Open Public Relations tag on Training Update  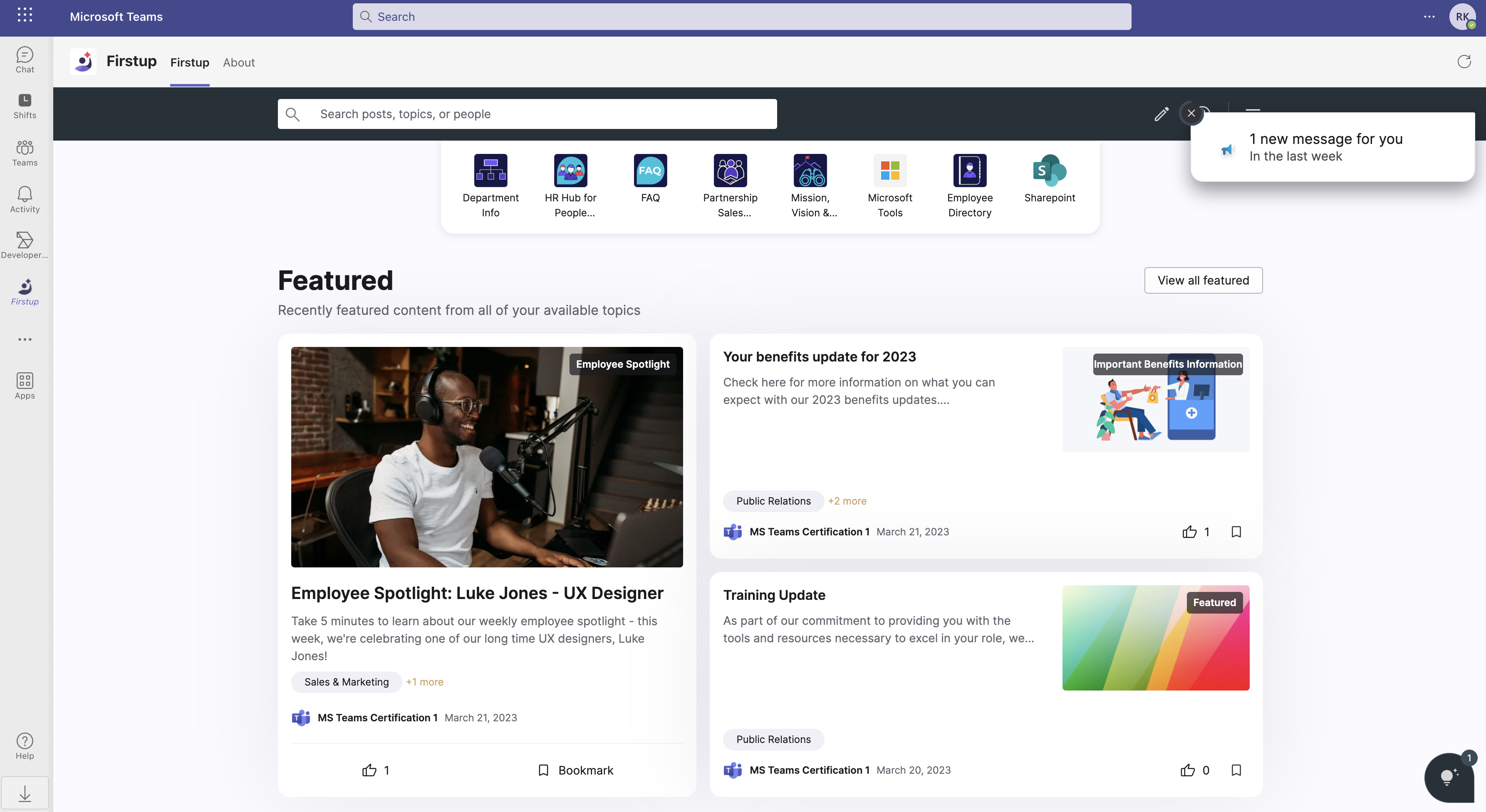click(x=773, y=739)
